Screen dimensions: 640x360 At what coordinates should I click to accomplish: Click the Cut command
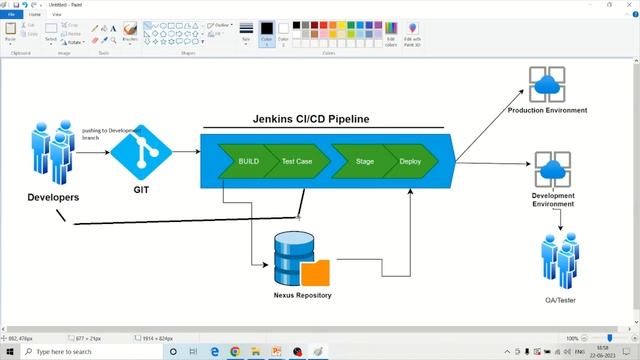29,25
